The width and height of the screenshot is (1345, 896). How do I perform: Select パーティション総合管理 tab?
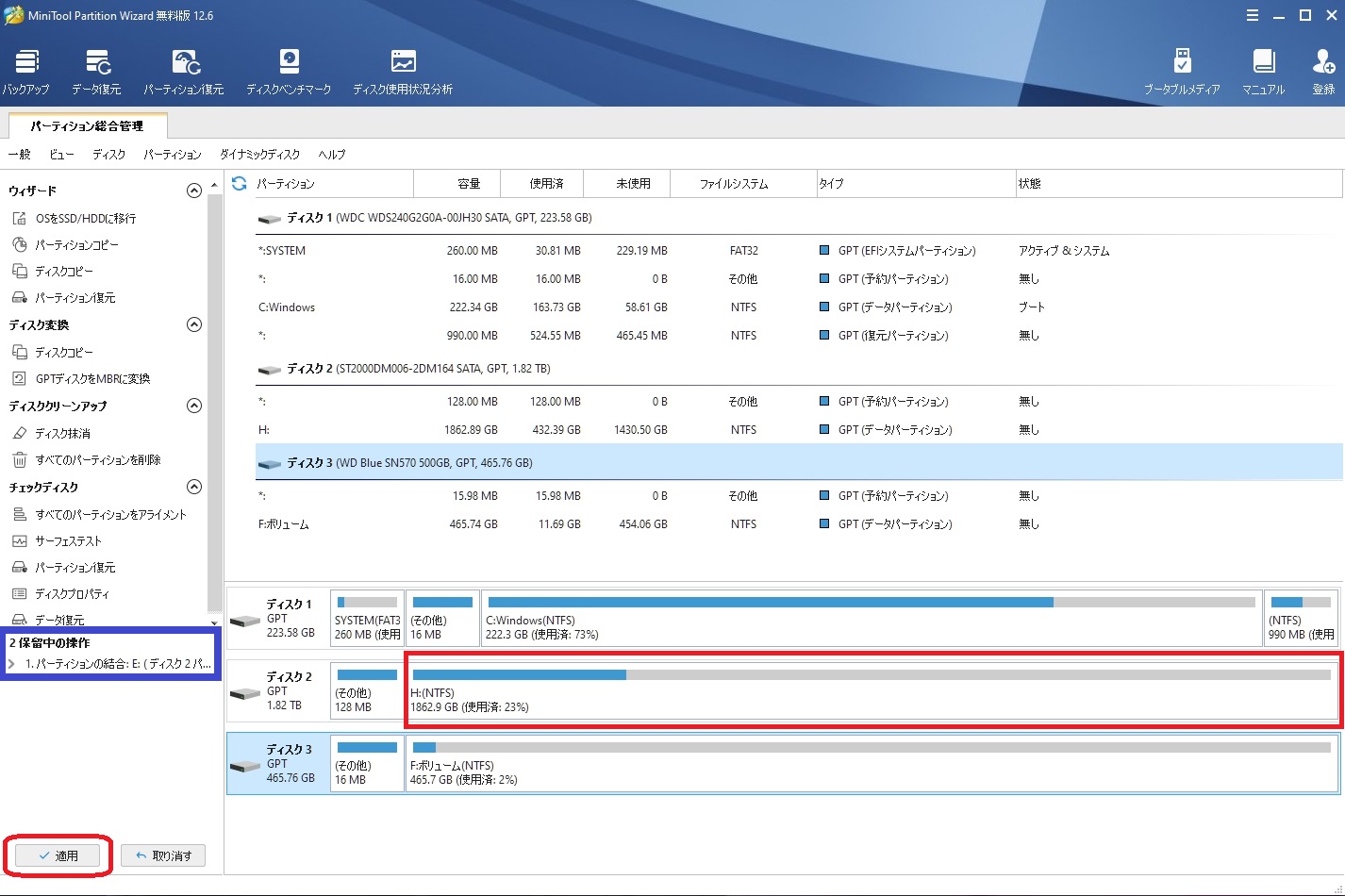pyautogui.click(x=87, y=125)
